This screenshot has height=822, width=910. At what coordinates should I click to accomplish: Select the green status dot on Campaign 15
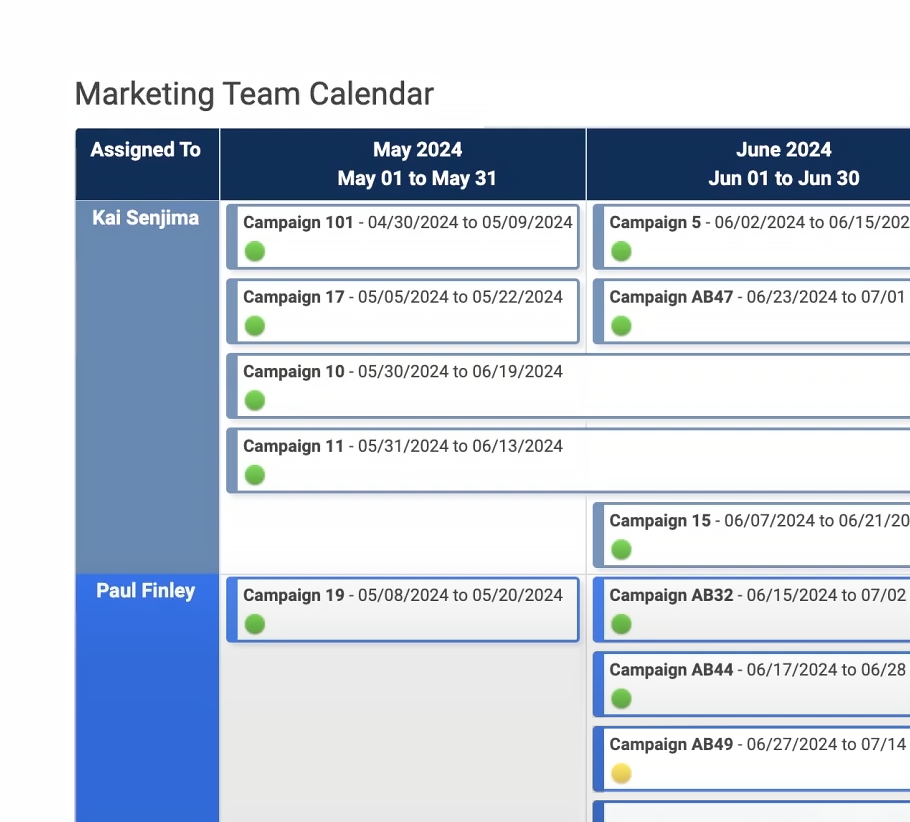(x=621, y=549)
